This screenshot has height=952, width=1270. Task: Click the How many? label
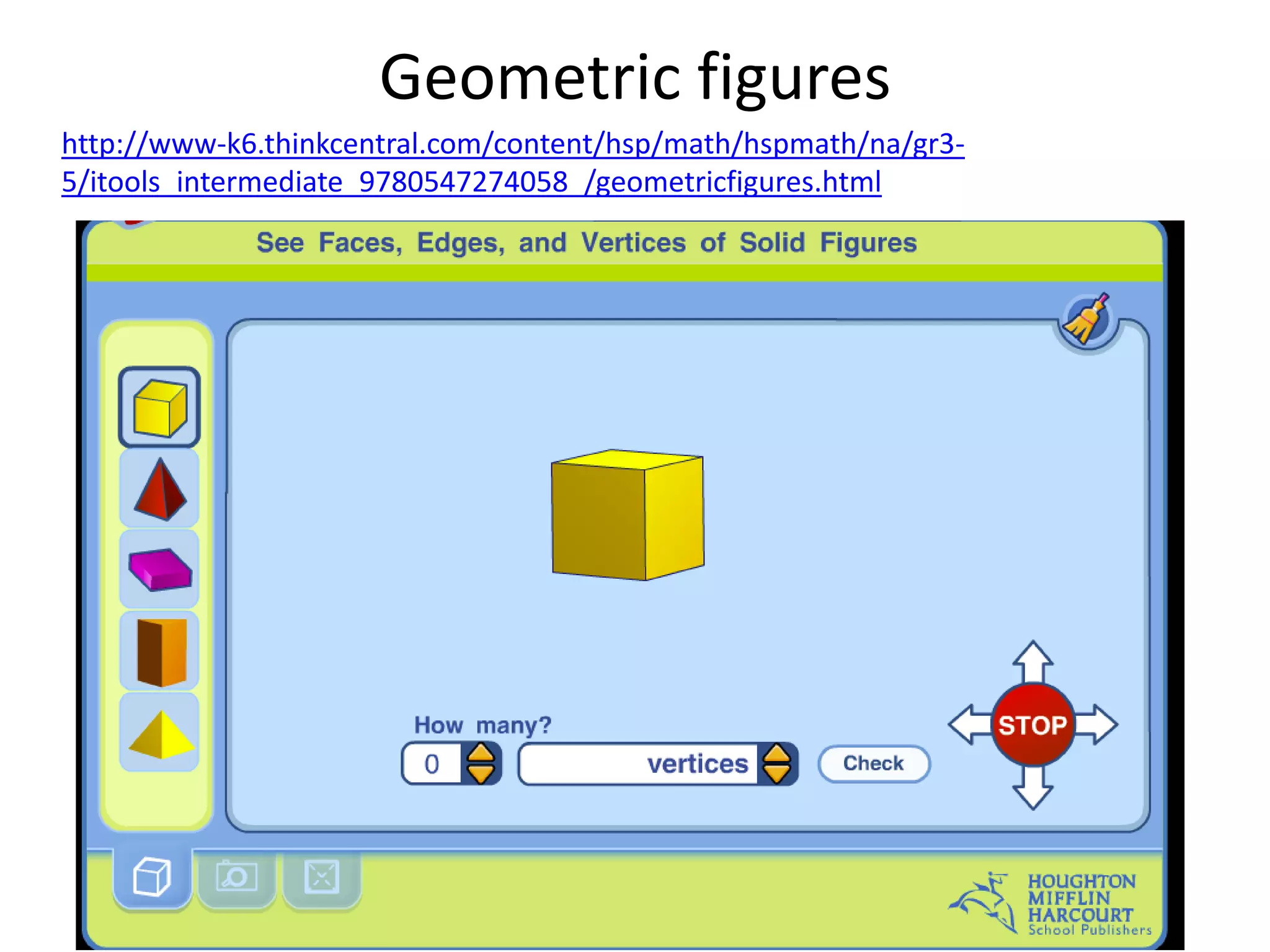(x=482, y=725)
